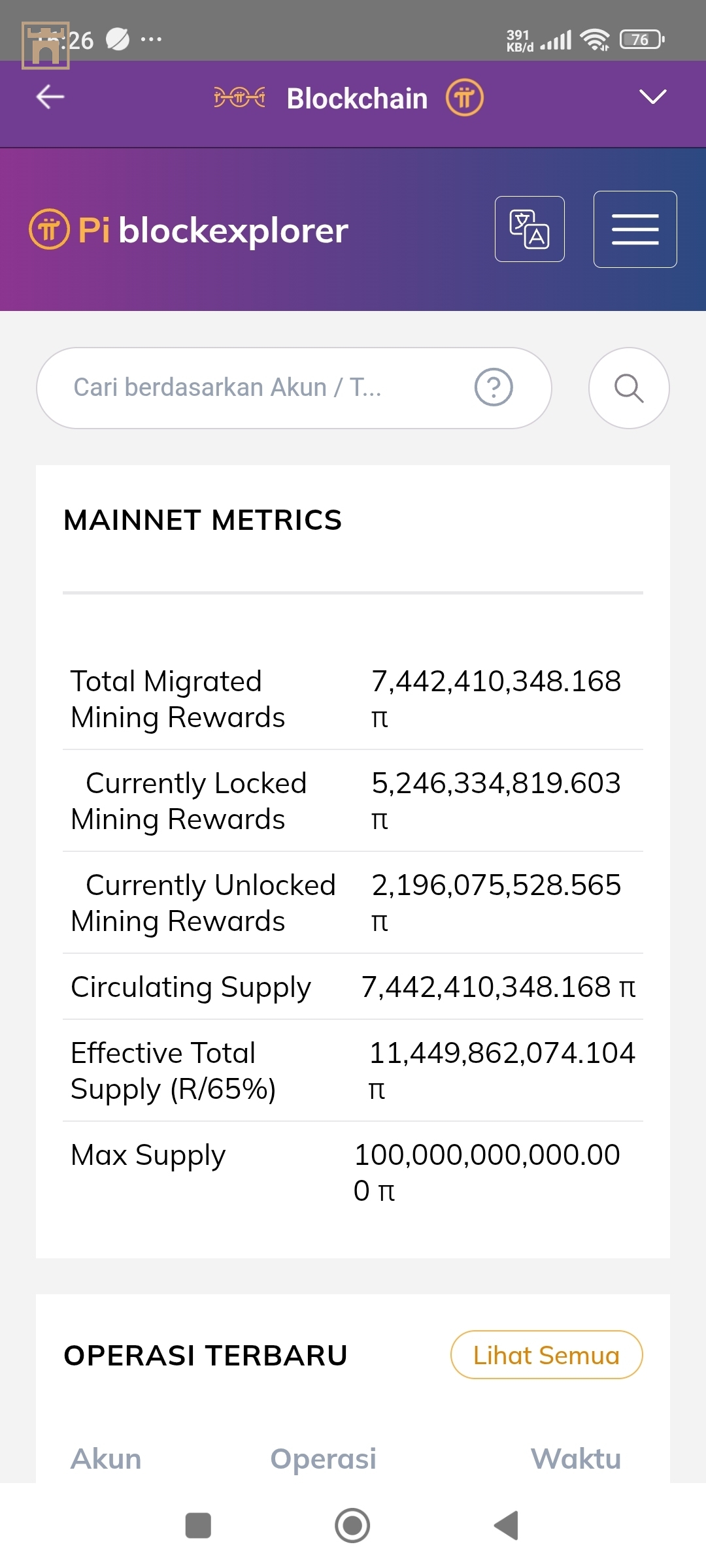The height and width of the screenshot is (1568, 706).
Task: Click the Max Supply value
Action: click(487, 1173)
